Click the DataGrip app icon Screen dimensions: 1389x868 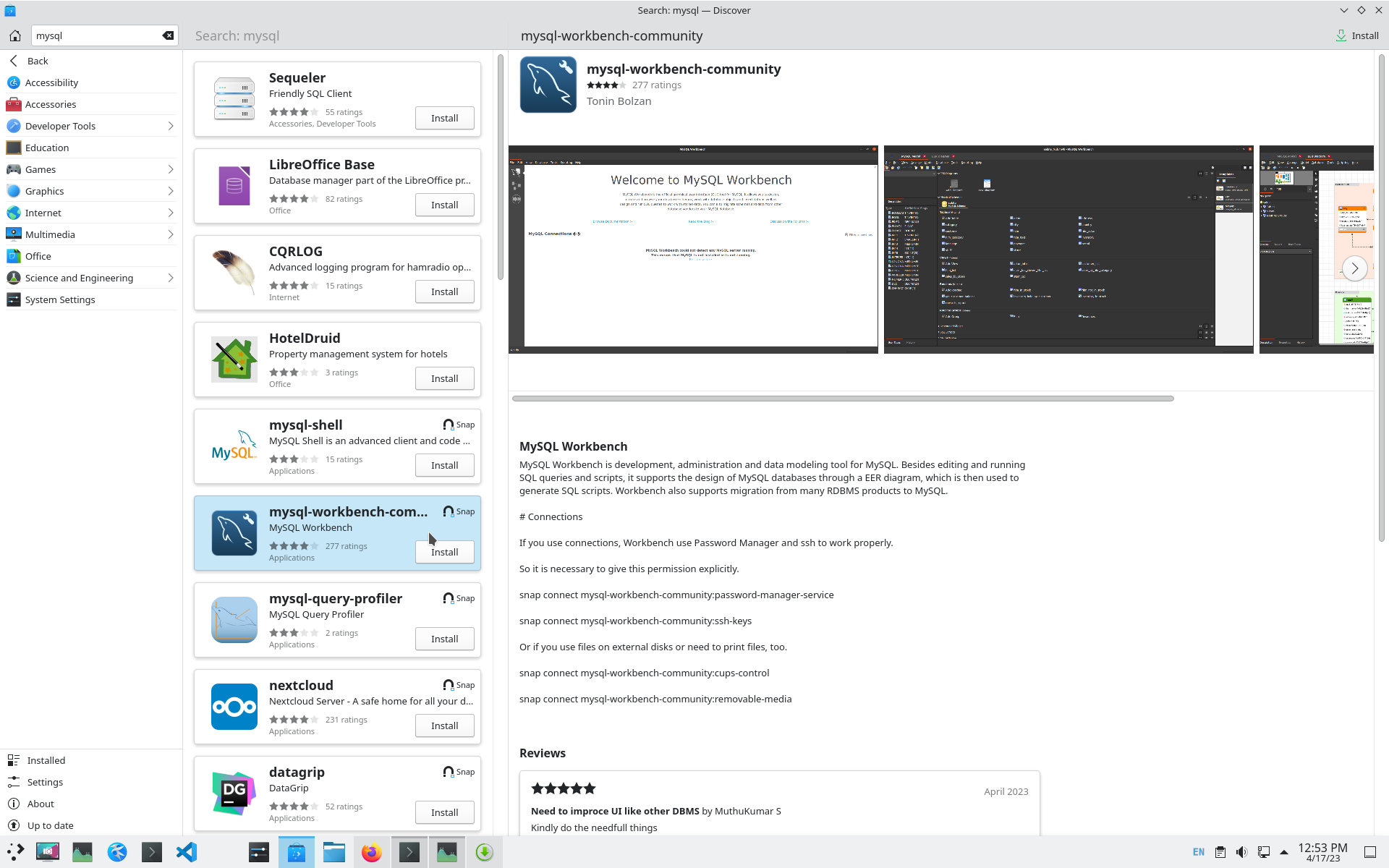tap(234, 793)
